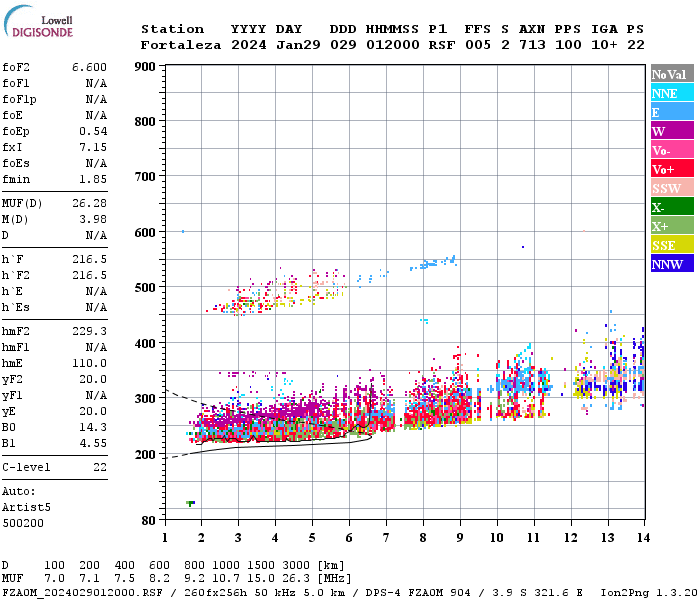
Task: Click the B1 value 4.55
Action: [93, 443]
